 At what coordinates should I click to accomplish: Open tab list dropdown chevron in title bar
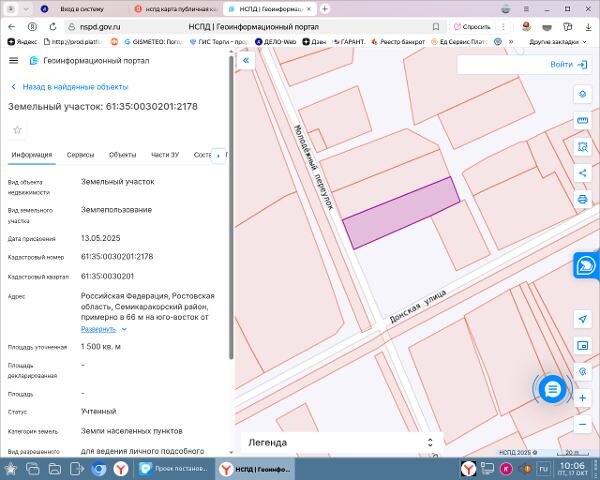point(26,9)
